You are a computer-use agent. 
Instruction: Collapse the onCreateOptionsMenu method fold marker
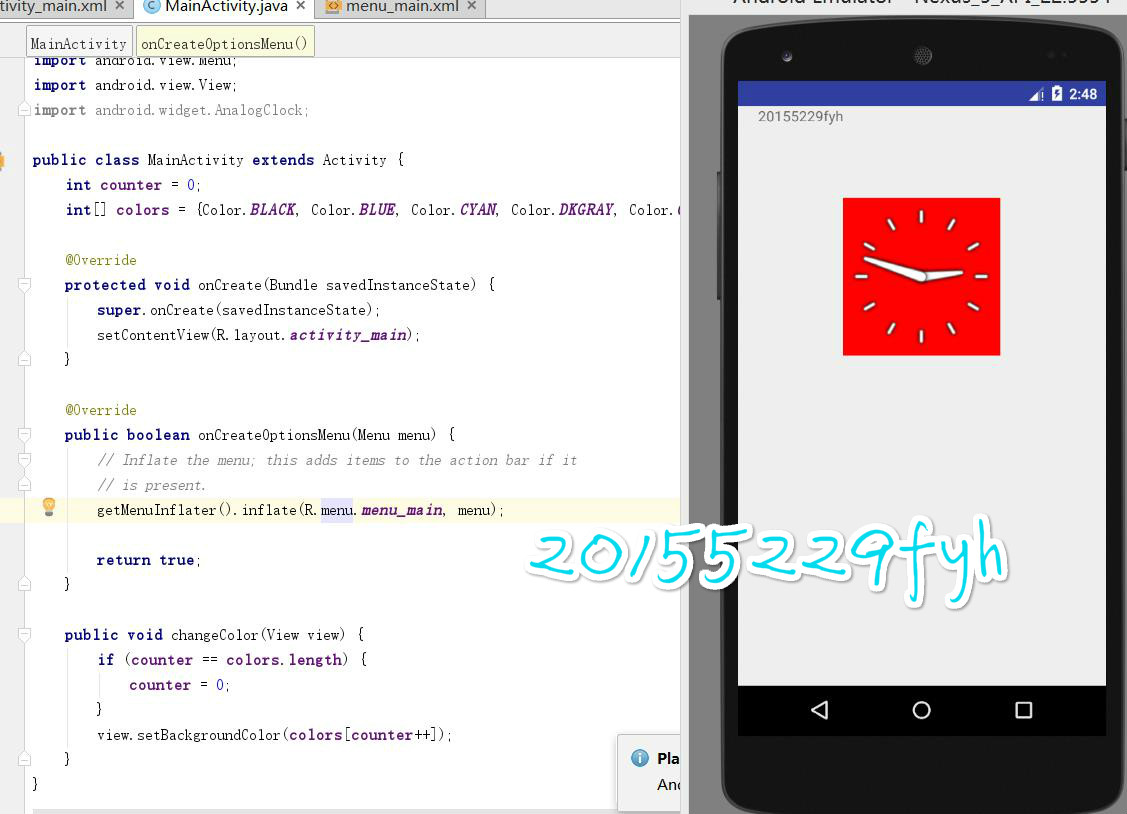point(24,435)
